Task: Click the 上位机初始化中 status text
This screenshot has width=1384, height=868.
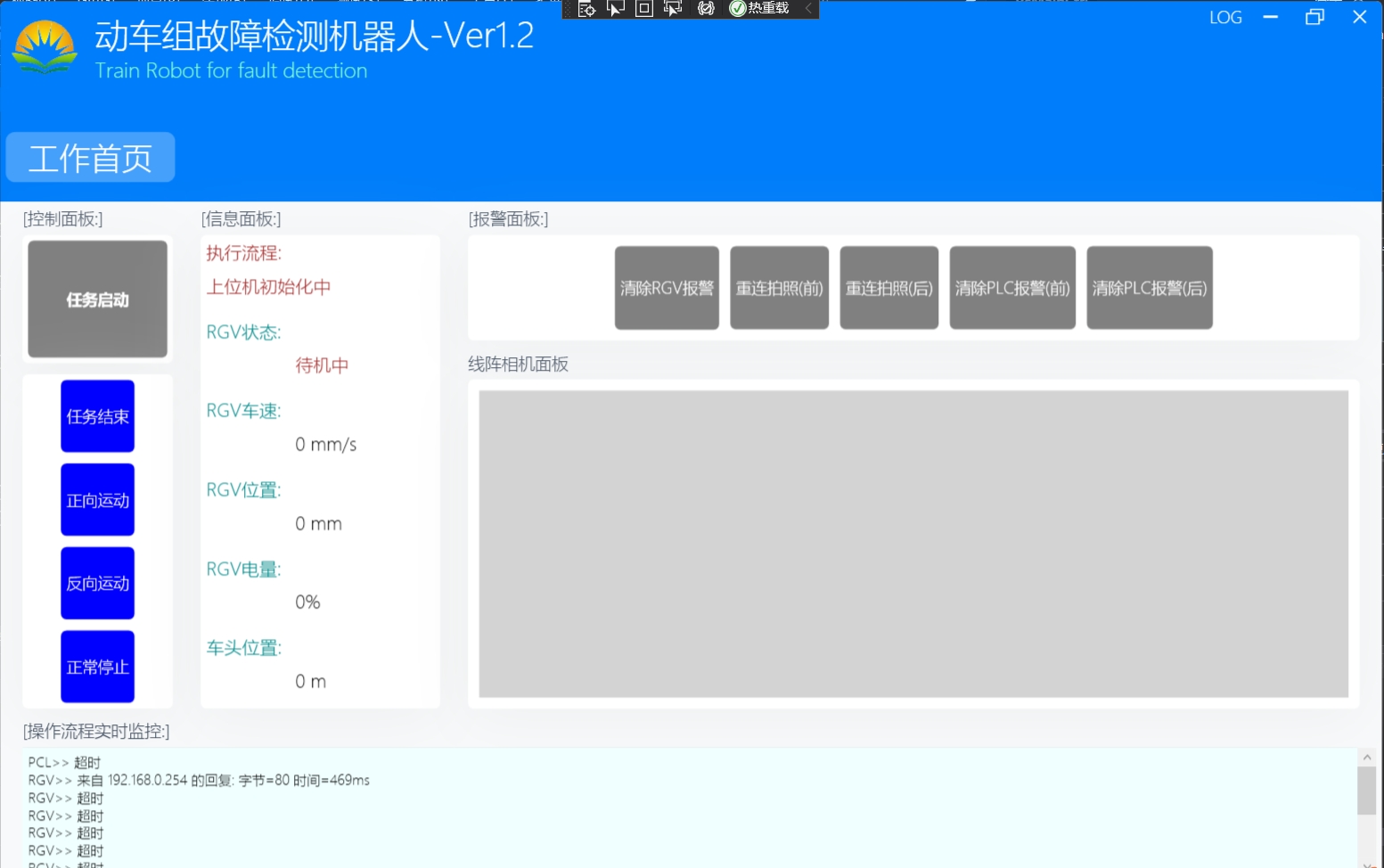Action: pyautogui.click(x=269, y=287)
